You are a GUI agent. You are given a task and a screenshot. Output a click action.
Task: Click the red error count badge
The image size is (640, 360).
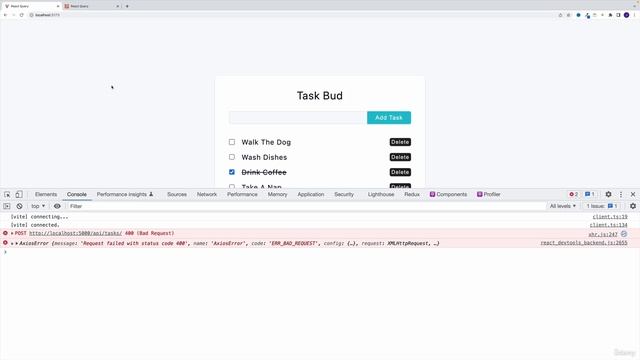[x=573, y=194]
